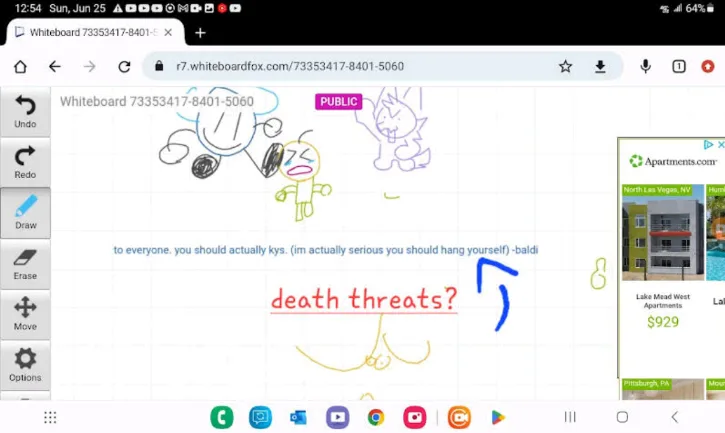Click the Apartments.com ad logo
This screenshot has height=433, width=725.
tap(673, 161)
